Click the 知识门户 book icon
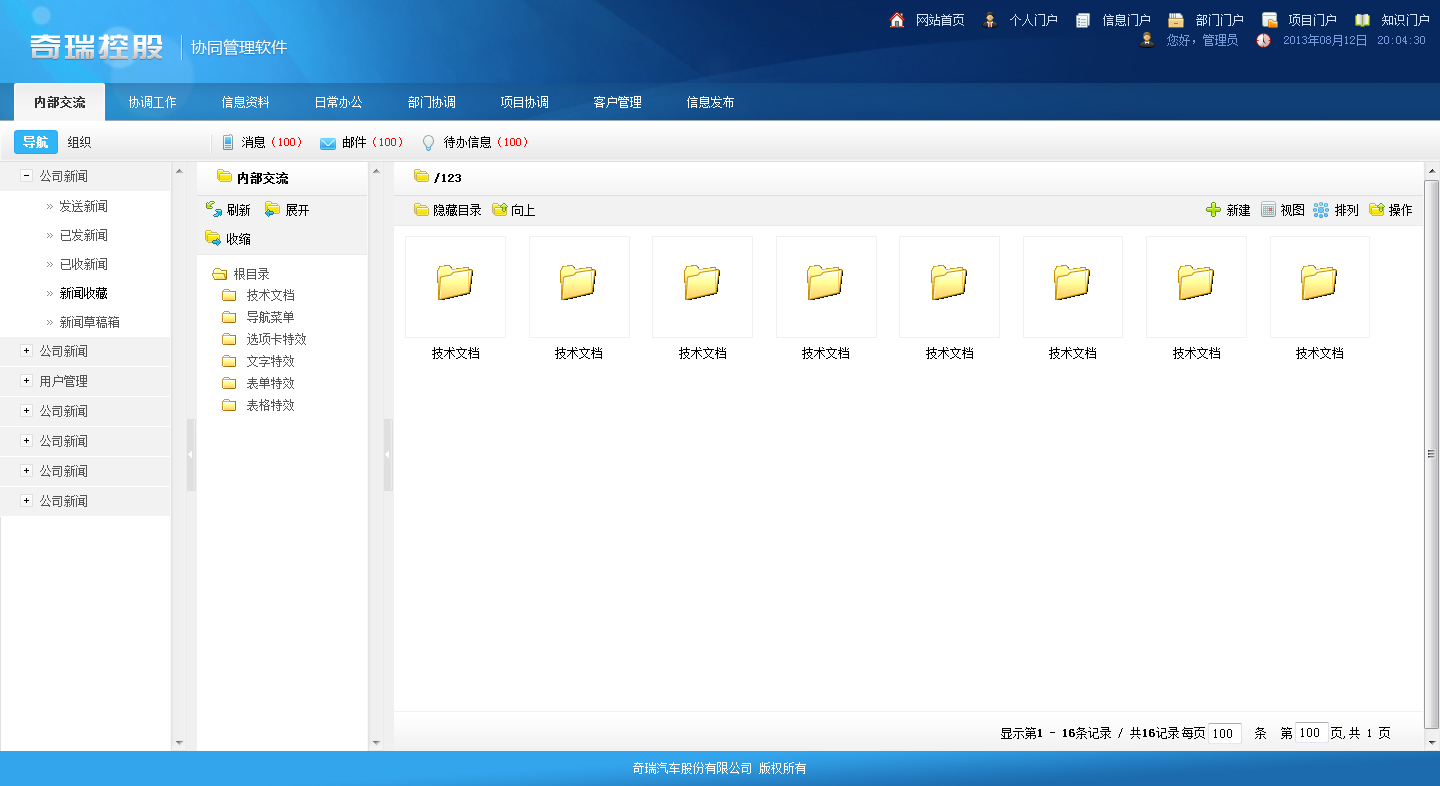Screen dimensions: 1440x786 tap(1362, 19)
